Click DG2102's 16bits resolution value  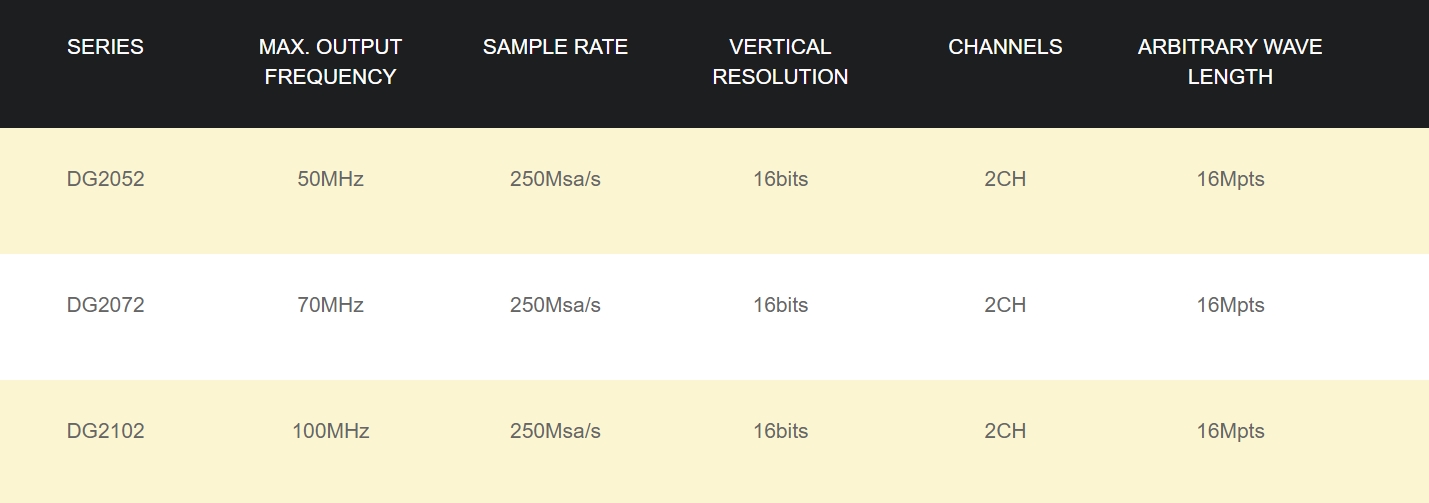[x=780, y=431]
